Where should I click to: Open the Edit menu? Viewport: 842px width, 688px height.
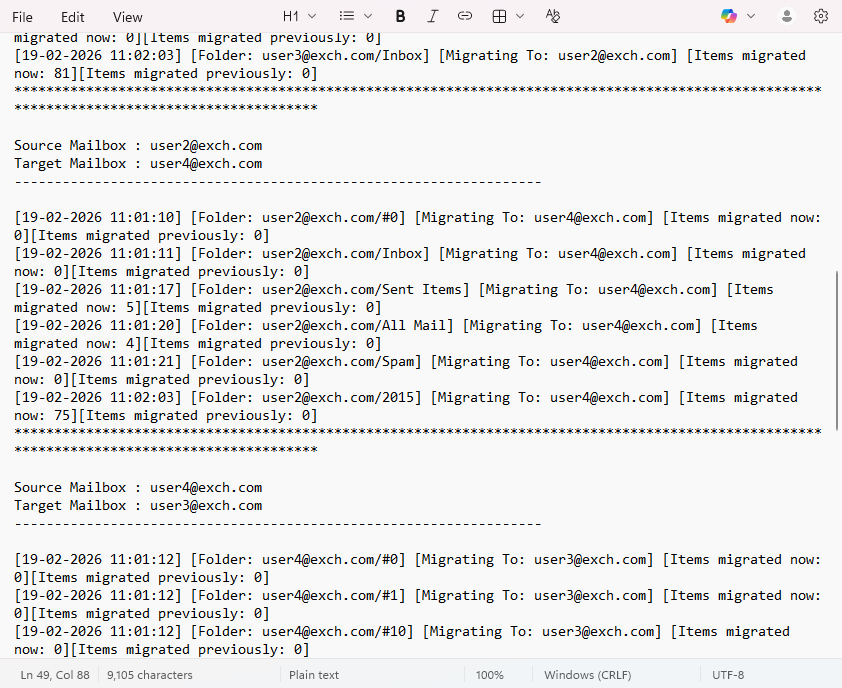point(72,17)
